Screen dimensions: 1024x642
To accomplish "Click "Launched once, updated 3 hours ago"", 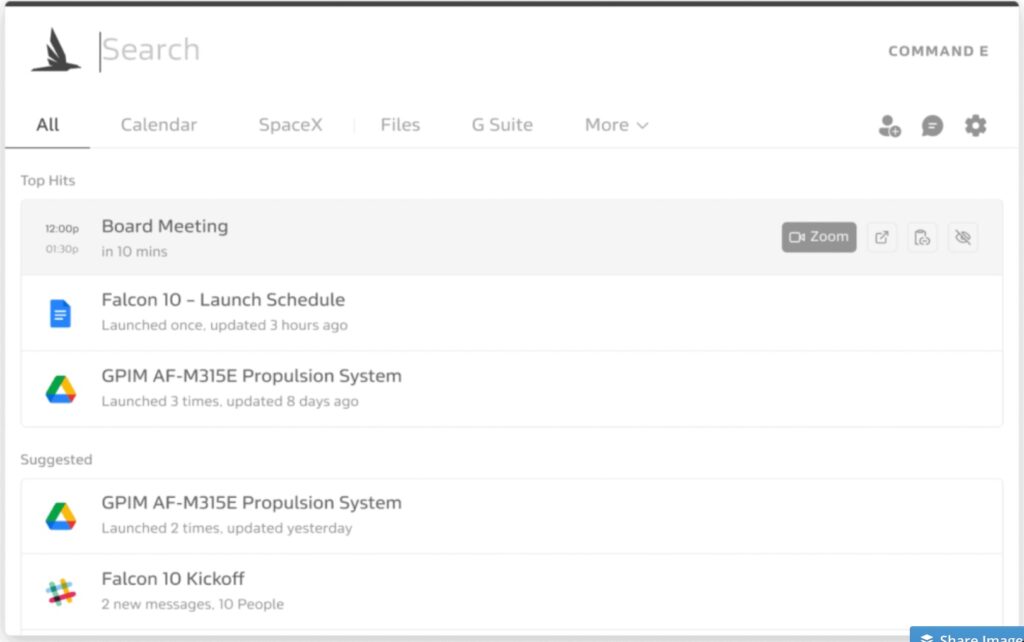I will pos(224,325).
